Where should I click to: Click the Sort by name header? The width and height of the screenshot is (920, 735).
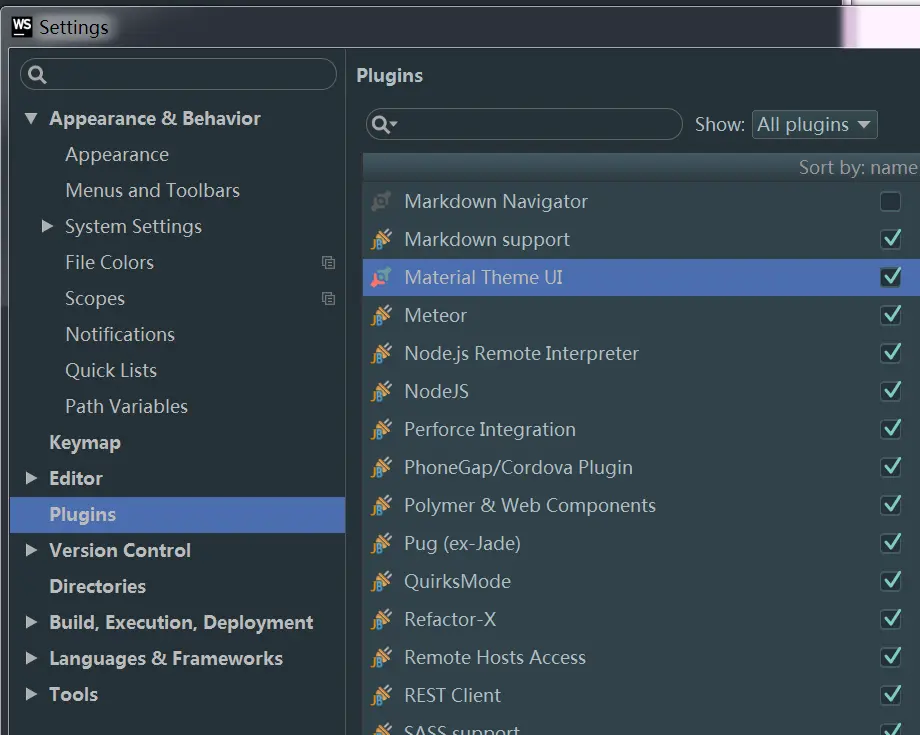pos(857,168)
